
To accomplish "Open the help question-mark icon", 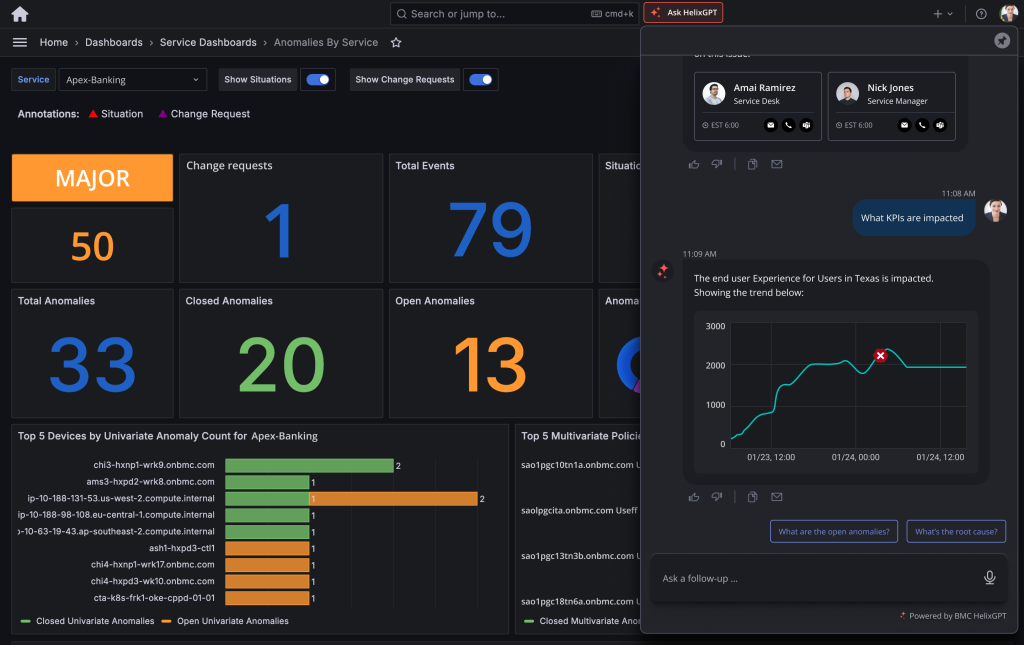I will tap(981, 14).
